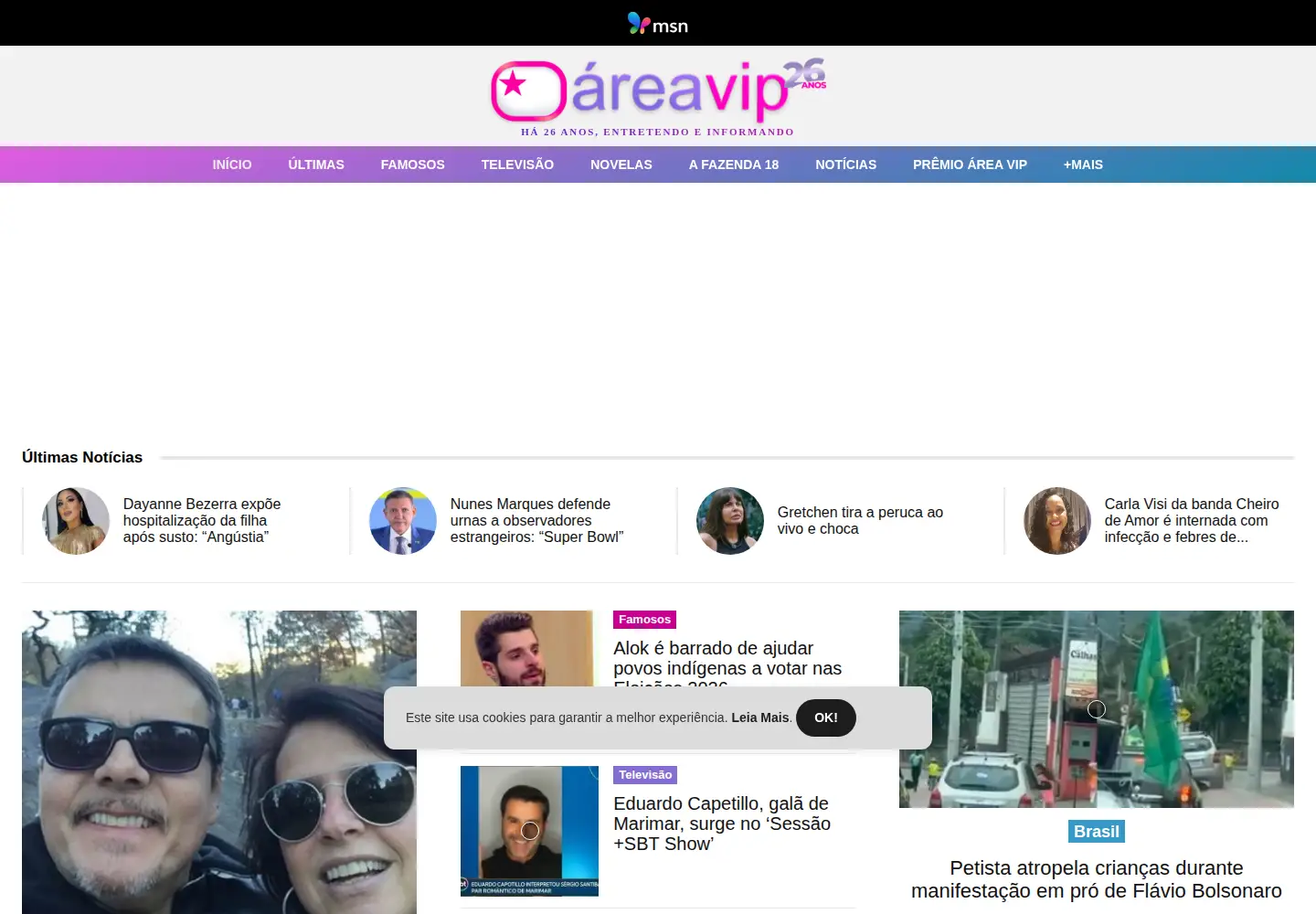Open Leia Mais cookie policy link
The height and width of the screenshot is (914, 1316).
click(x=760, y=717)
